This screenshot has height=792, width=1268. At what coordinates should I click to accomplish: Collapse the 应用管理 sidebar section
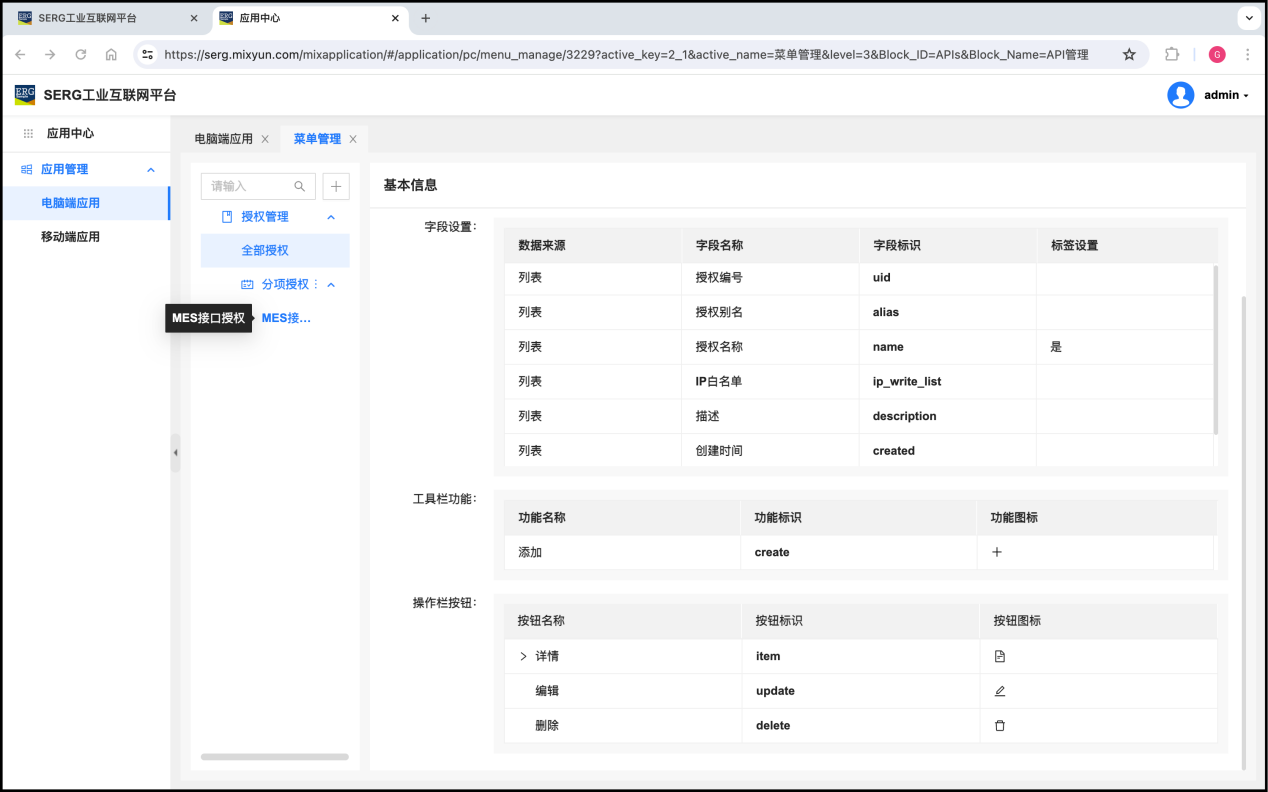[151, 170]
